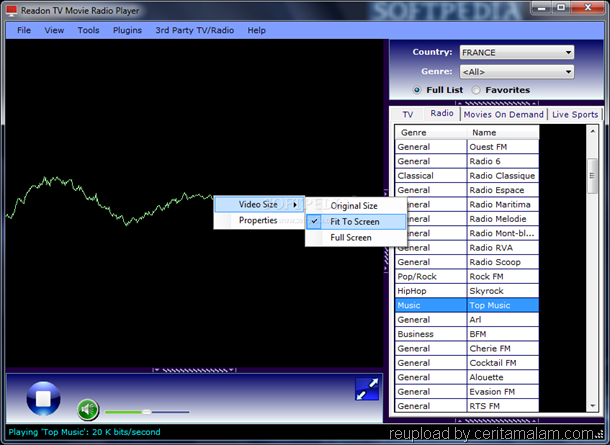Viewport: 610px width, 445px height.
Task: Sort the list by Genre column header
Action: (431, 133)
